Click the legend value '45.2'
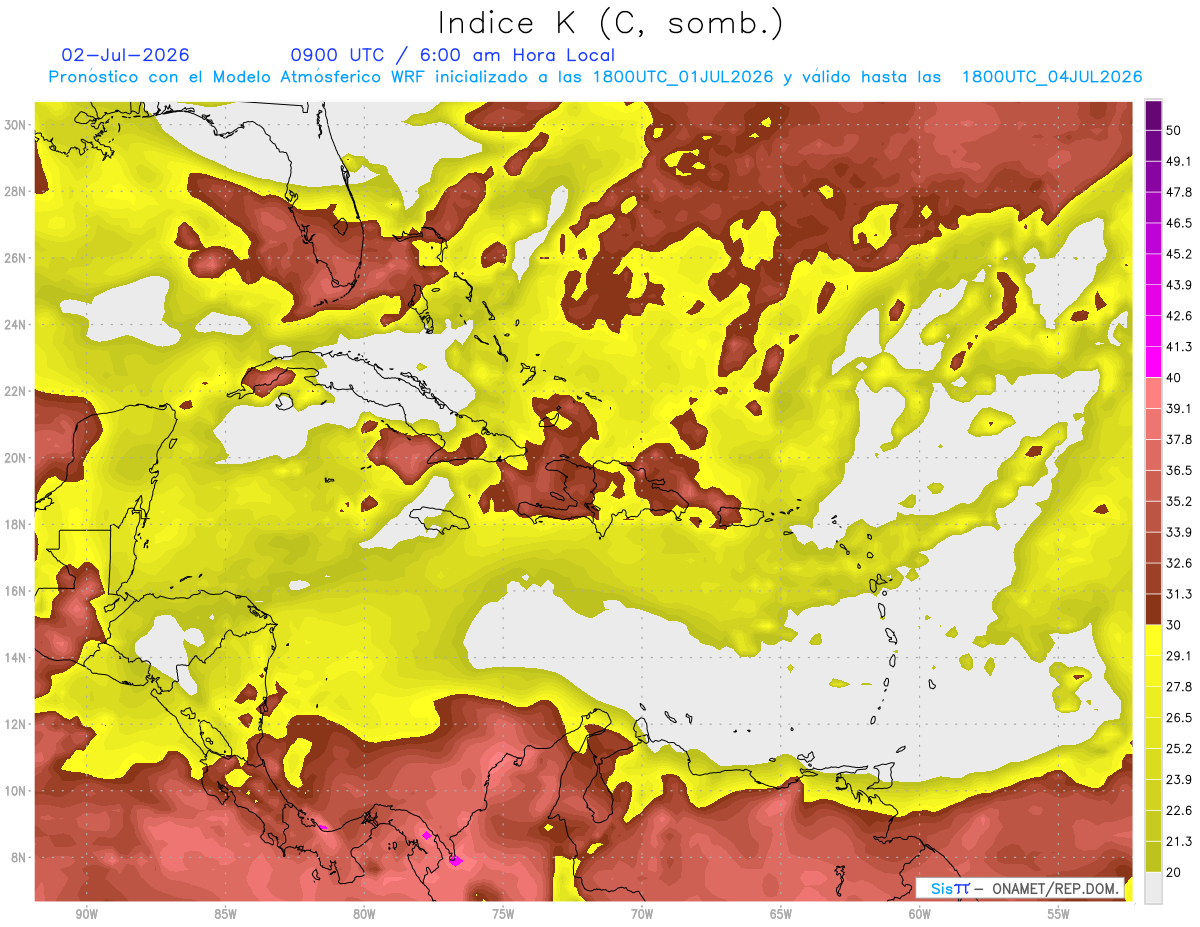1200x927 pixels. 1178,254
